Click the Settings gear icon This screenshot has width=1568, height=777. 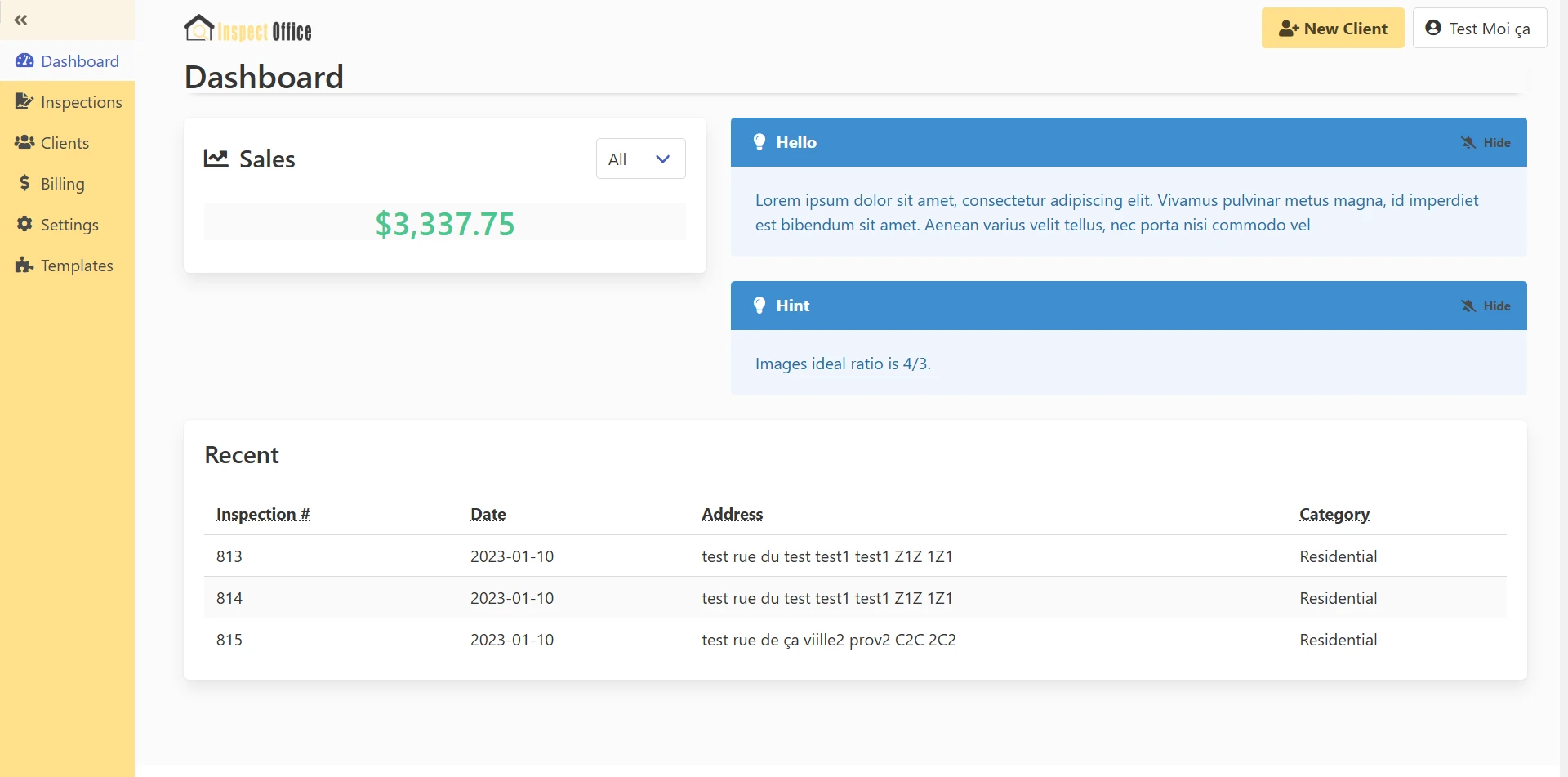tap(24, 225)
